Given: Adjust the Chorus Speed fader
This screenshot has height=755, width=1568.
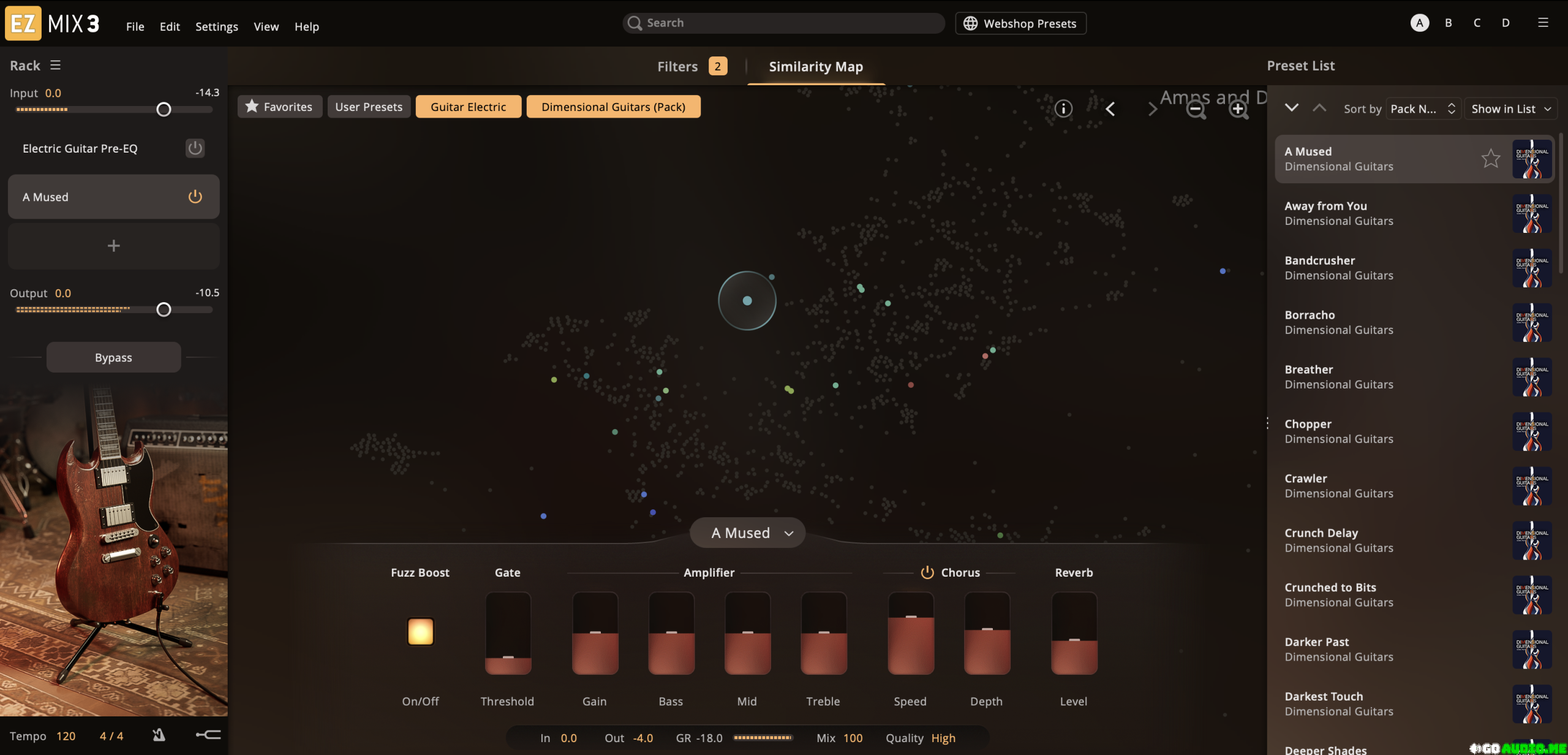Looking at the screenshot, I should click(911, 633).
